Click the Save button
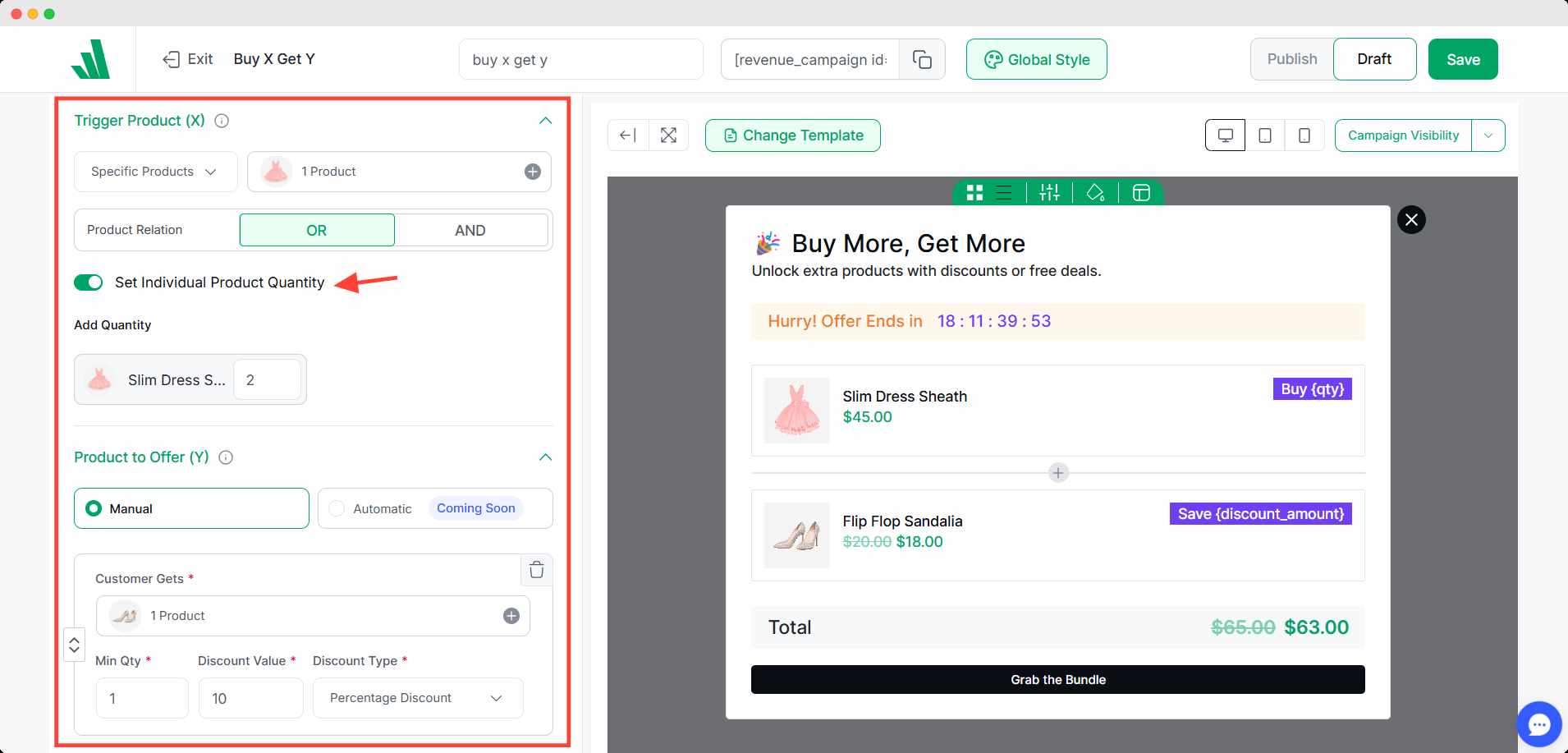The height and width of the screenshot is (753, 1568). (x=1462, y=59)
